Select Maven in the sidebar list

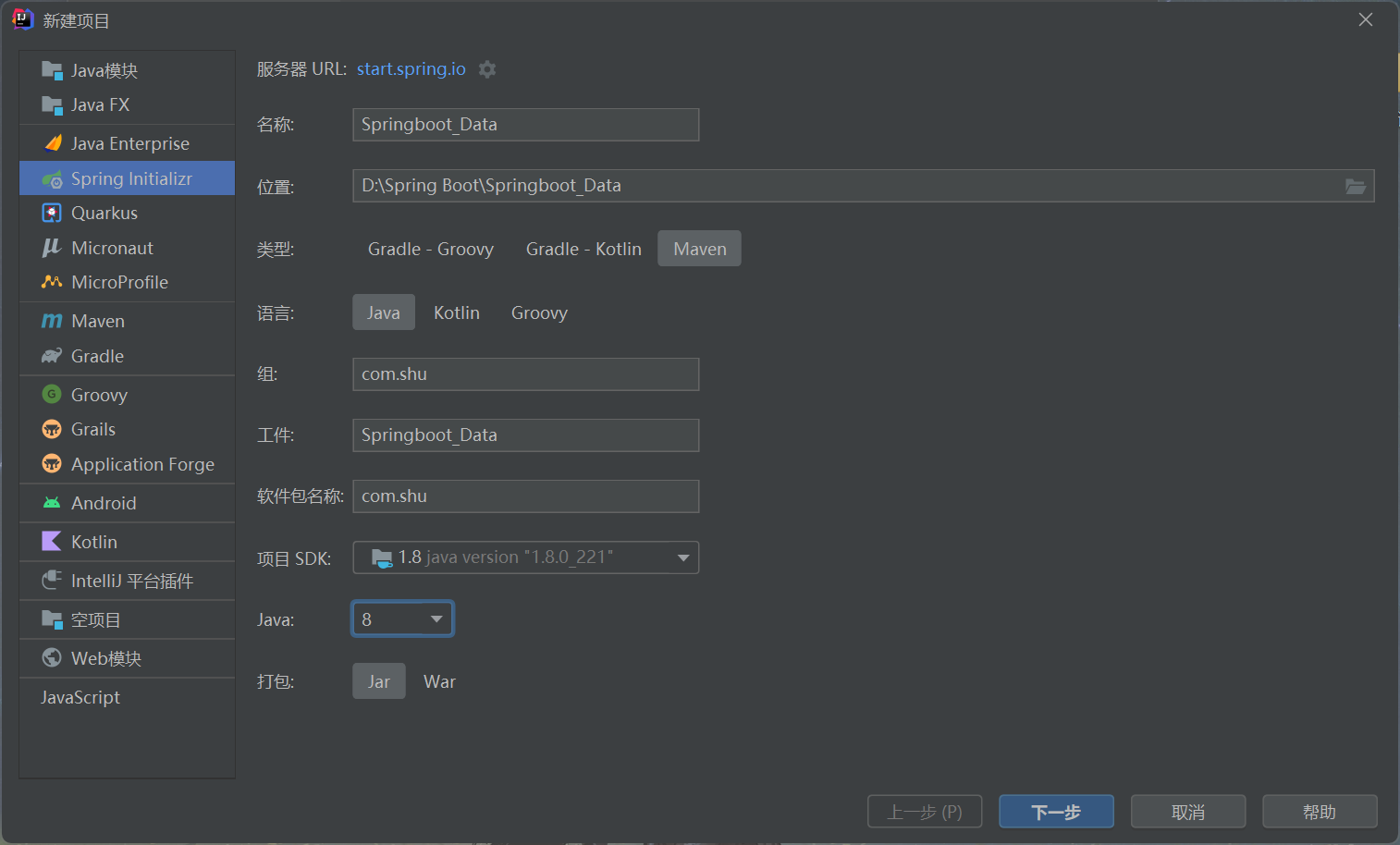(x=128, y=321)
